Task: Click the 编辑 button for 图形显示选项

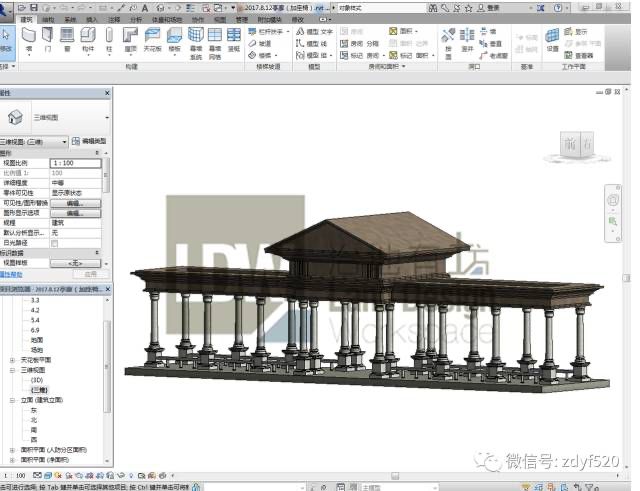Action: [x=76, y=213]
